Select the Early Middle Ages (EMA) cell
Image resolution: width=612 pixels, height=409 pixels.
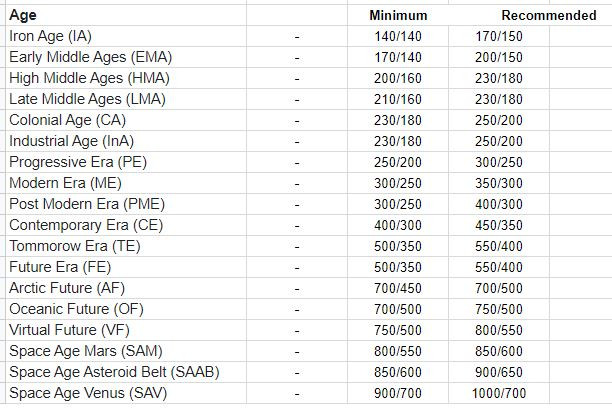pos(126,57)
